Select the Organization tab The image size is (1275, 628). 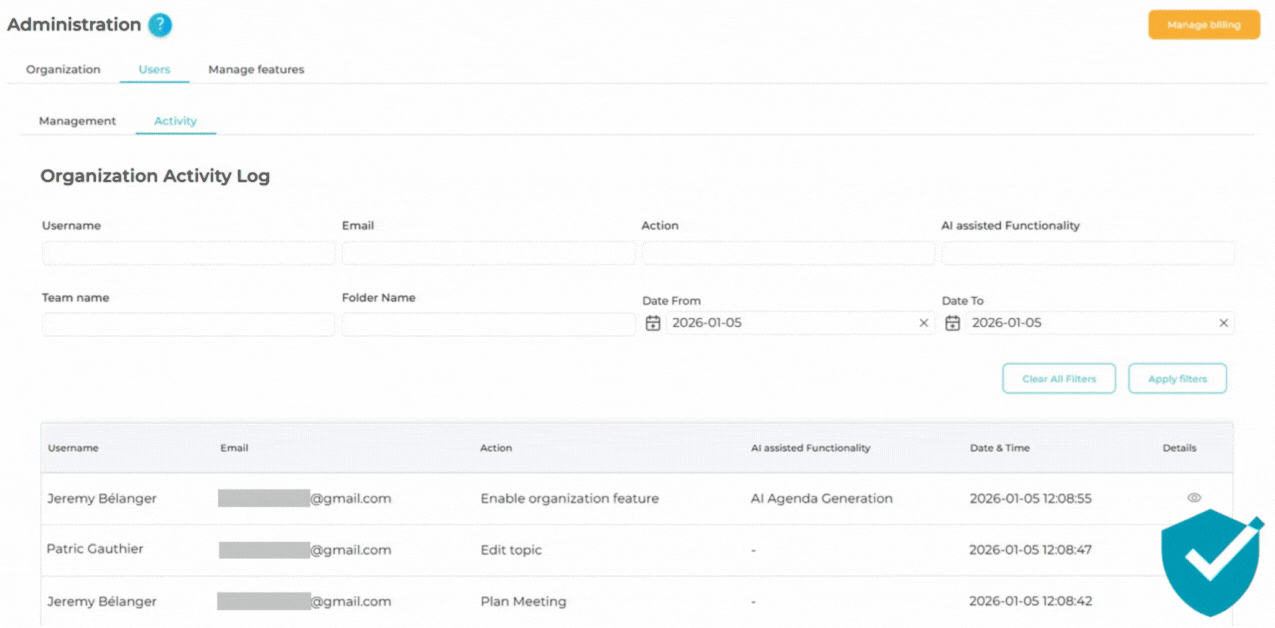[63, 69]
